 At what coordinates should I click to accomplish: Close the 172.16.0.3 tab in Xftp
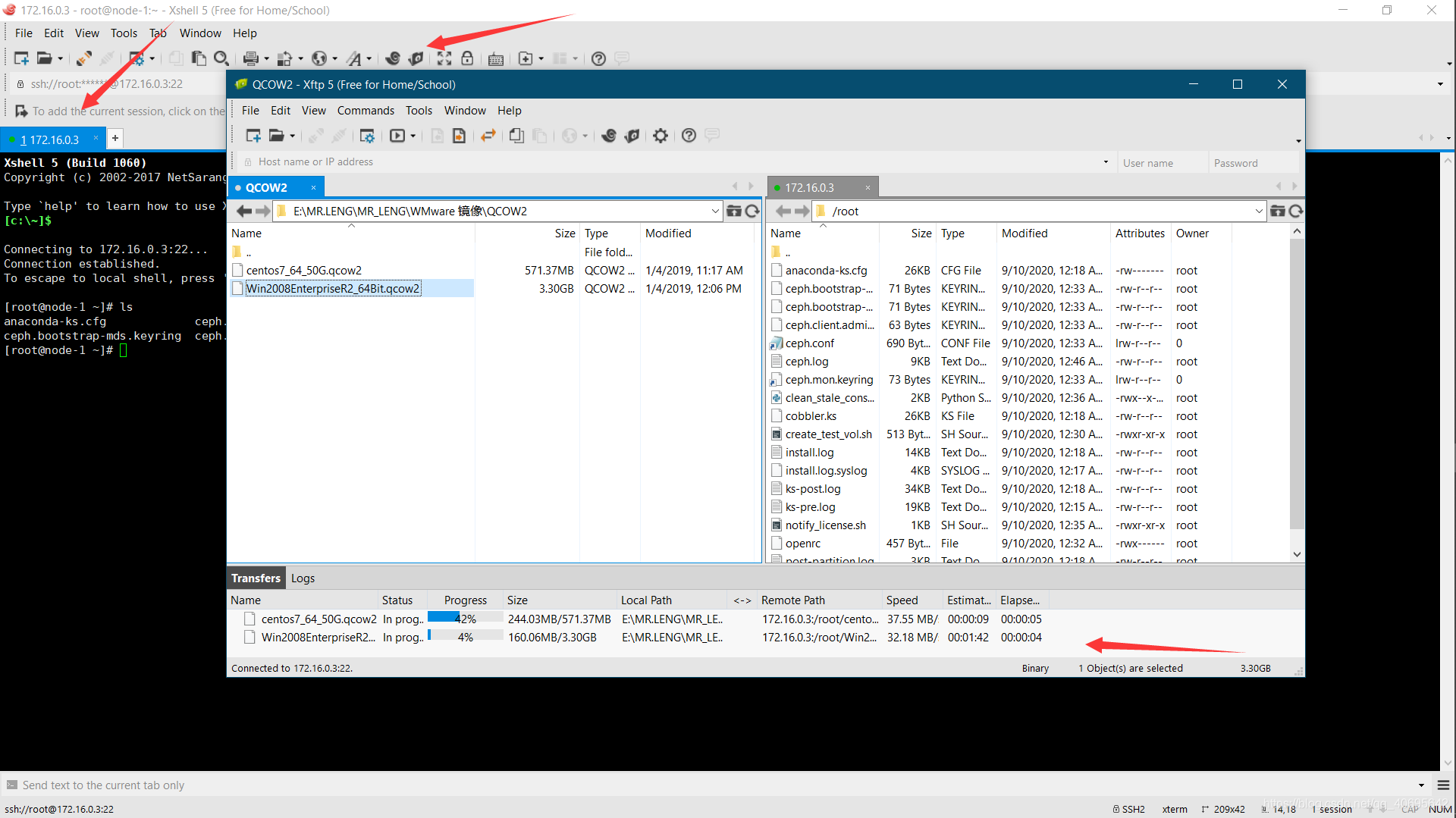868,187
